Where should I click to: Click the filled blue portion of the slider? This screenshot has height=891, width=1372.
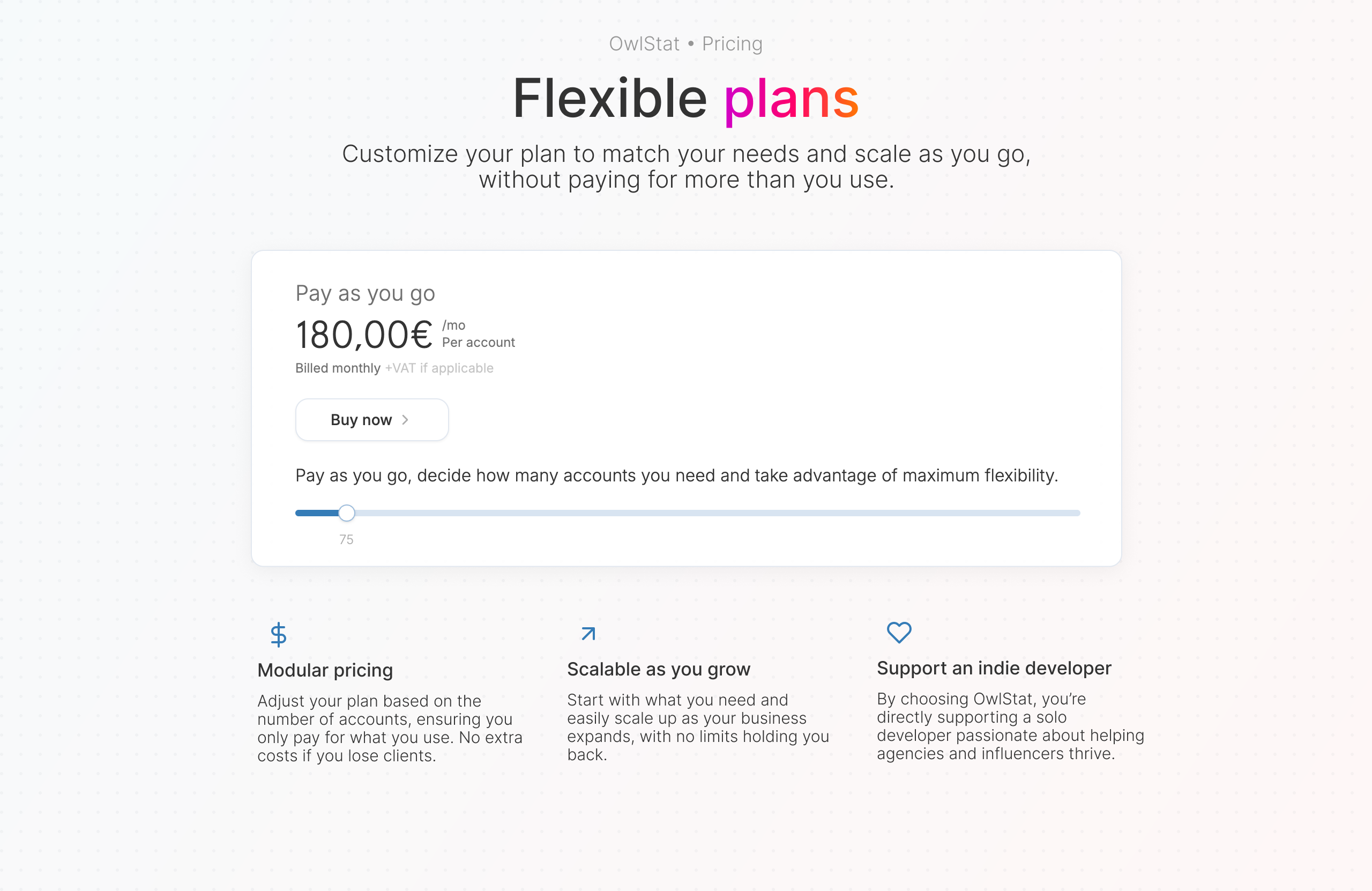(317, 513)
